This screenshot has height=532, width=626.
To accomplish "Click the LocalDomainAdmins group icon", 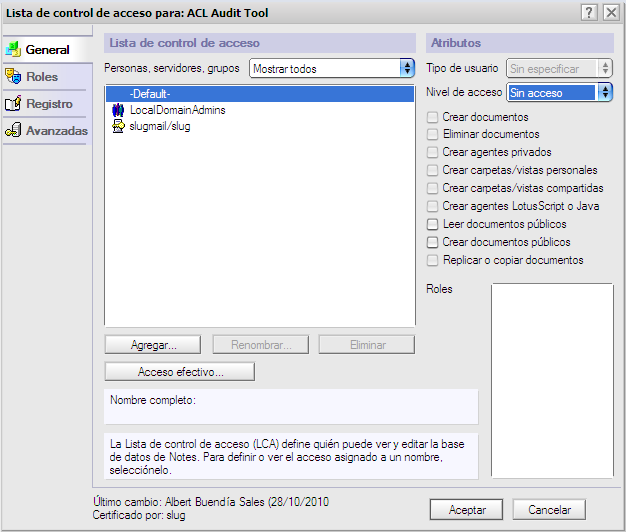I will (118, 110).
